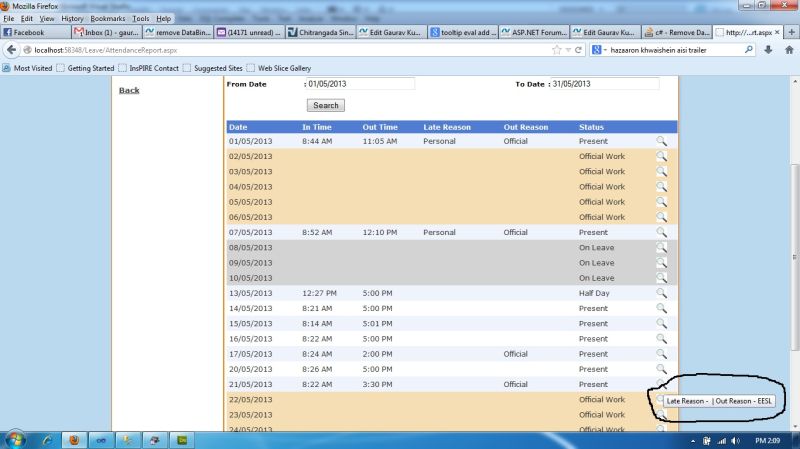The height and width of the screenshot is (449, 800).
Task: Open Most Visited bookmark
Action: coord(28,68)
